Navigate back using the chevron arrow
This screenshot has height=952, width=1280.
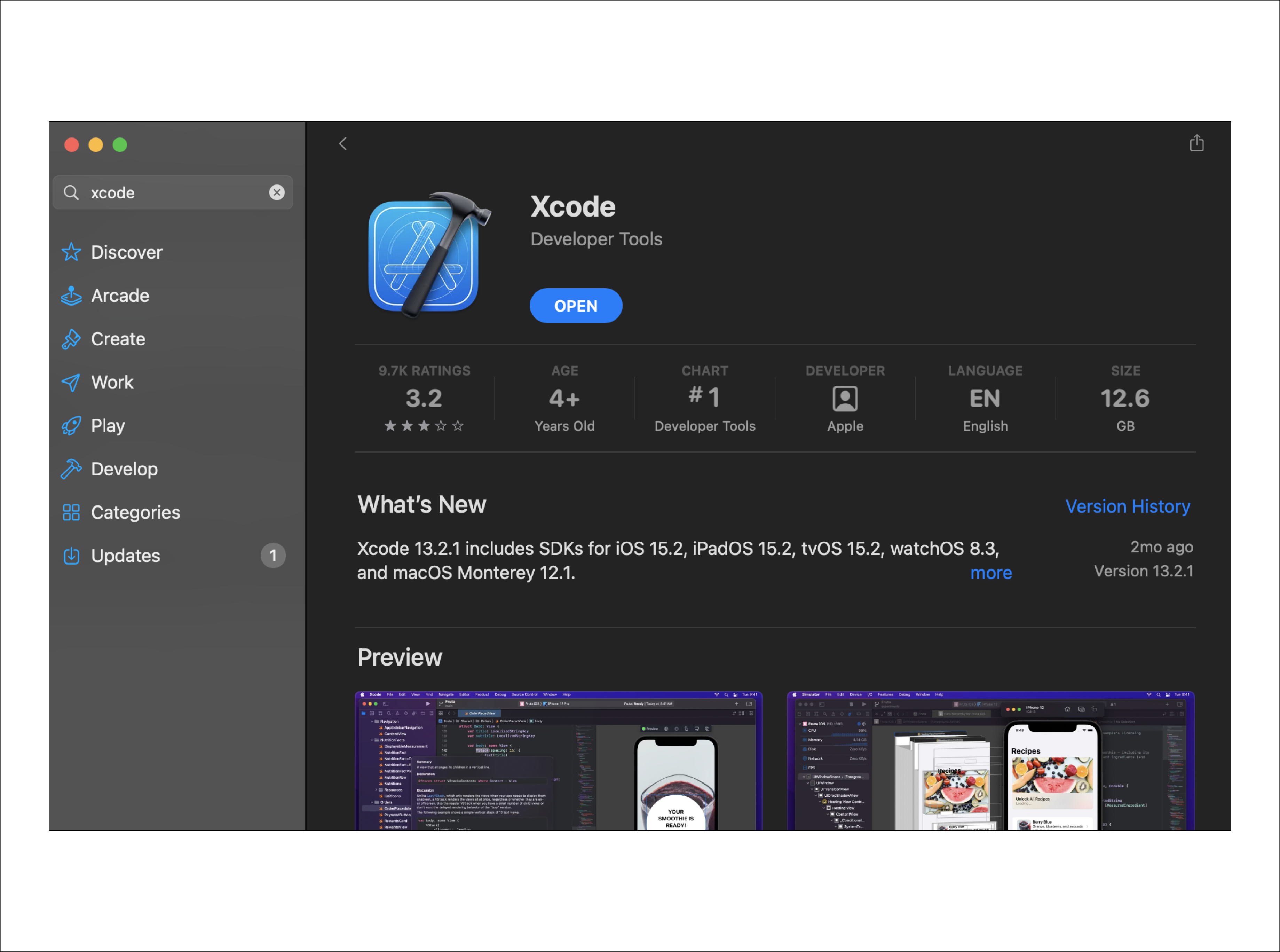(343, 143)
